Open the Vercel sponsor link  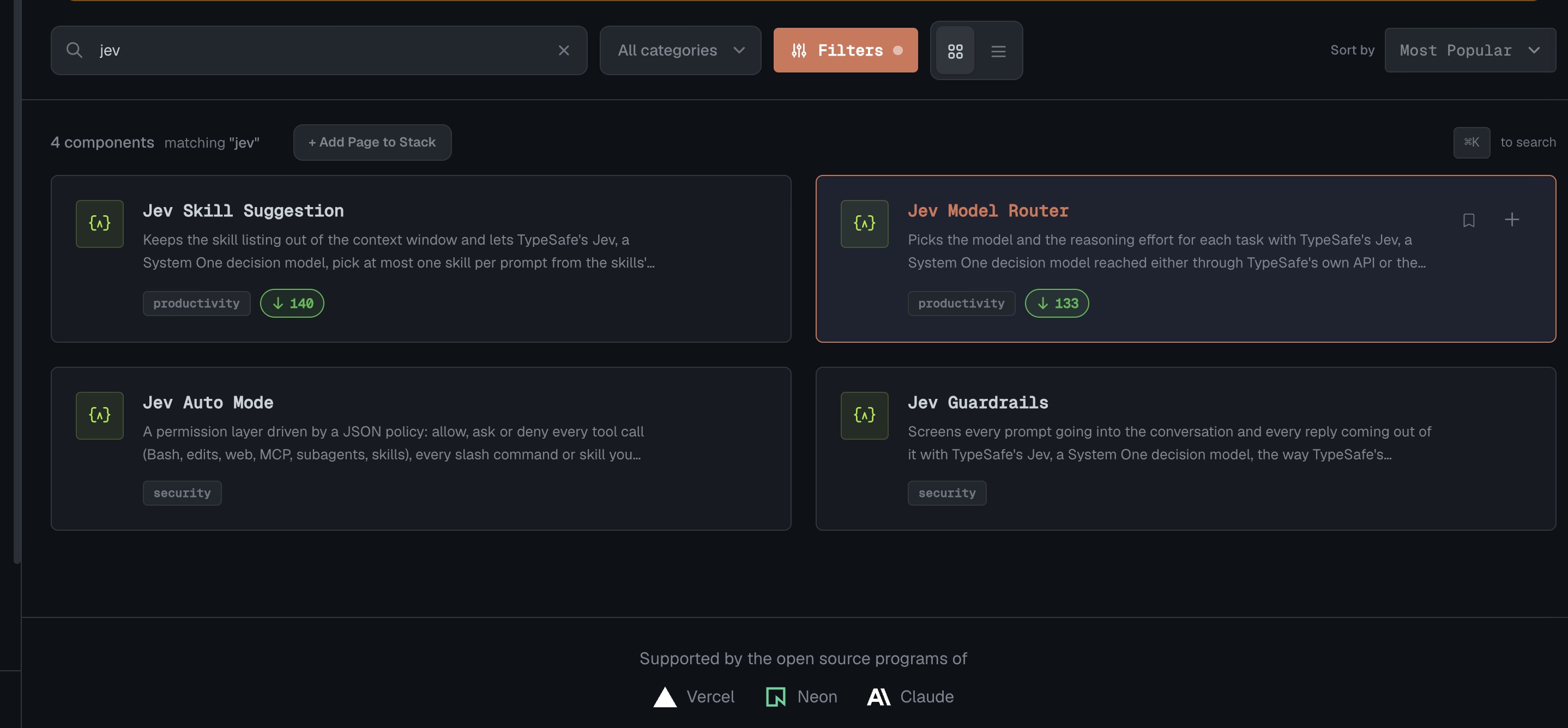[693, 697]
